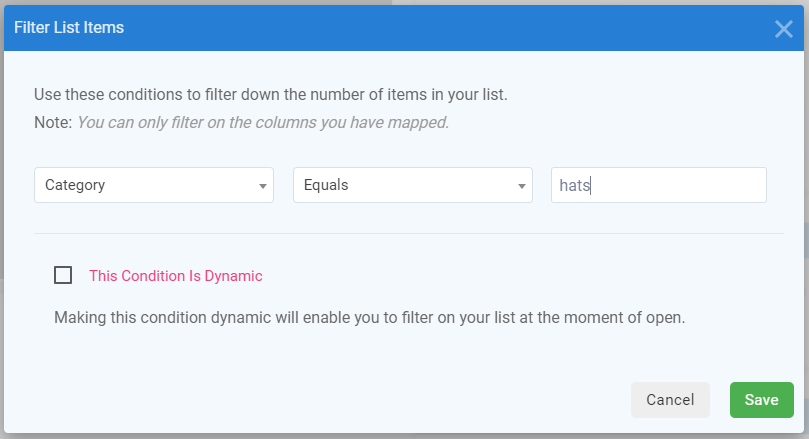Cancel the filter dialog

670,400
